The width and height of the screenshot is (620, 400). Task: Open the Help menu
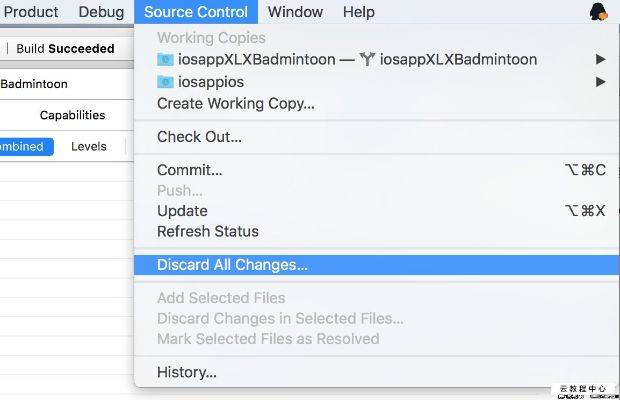click(x=358, y=12)
